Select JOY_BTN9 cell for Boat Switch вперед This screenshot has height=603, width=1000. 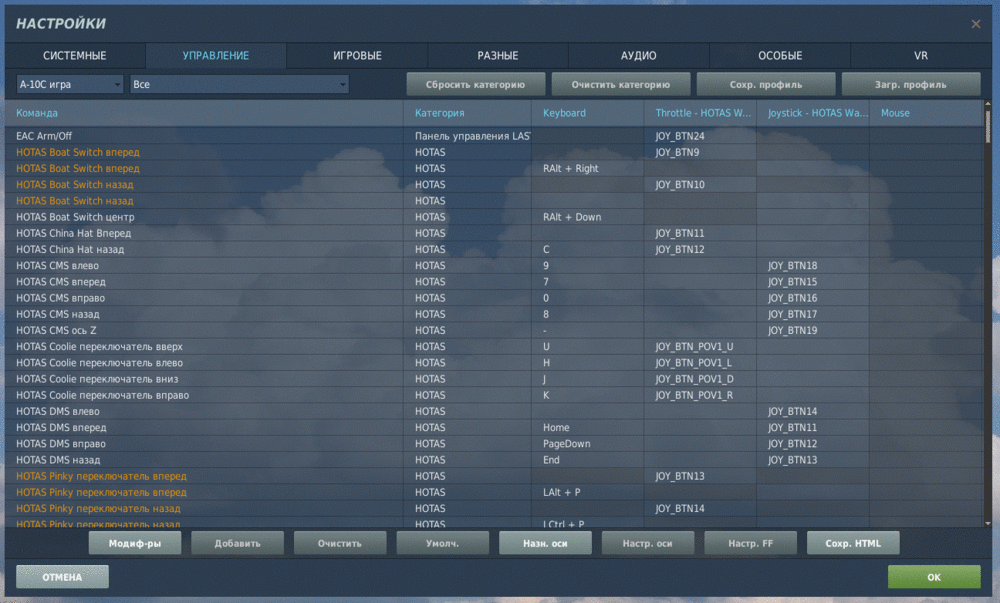700,152
